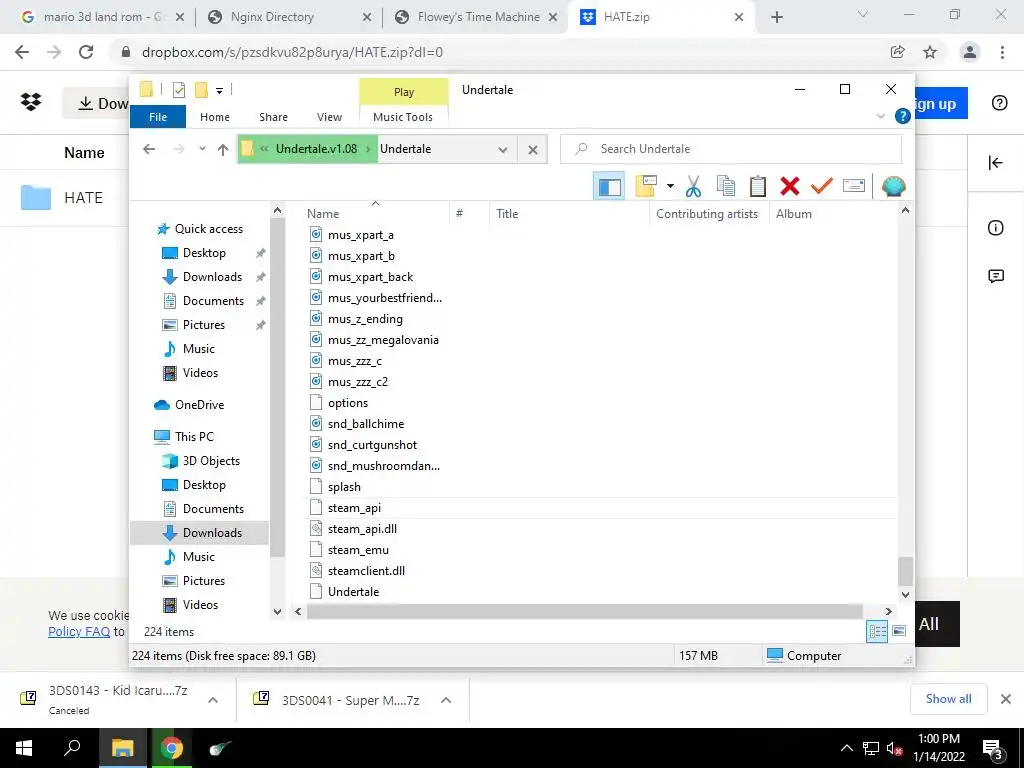Go up one folder level in Explorer
Screen dimensions: 1024x768
223,150
